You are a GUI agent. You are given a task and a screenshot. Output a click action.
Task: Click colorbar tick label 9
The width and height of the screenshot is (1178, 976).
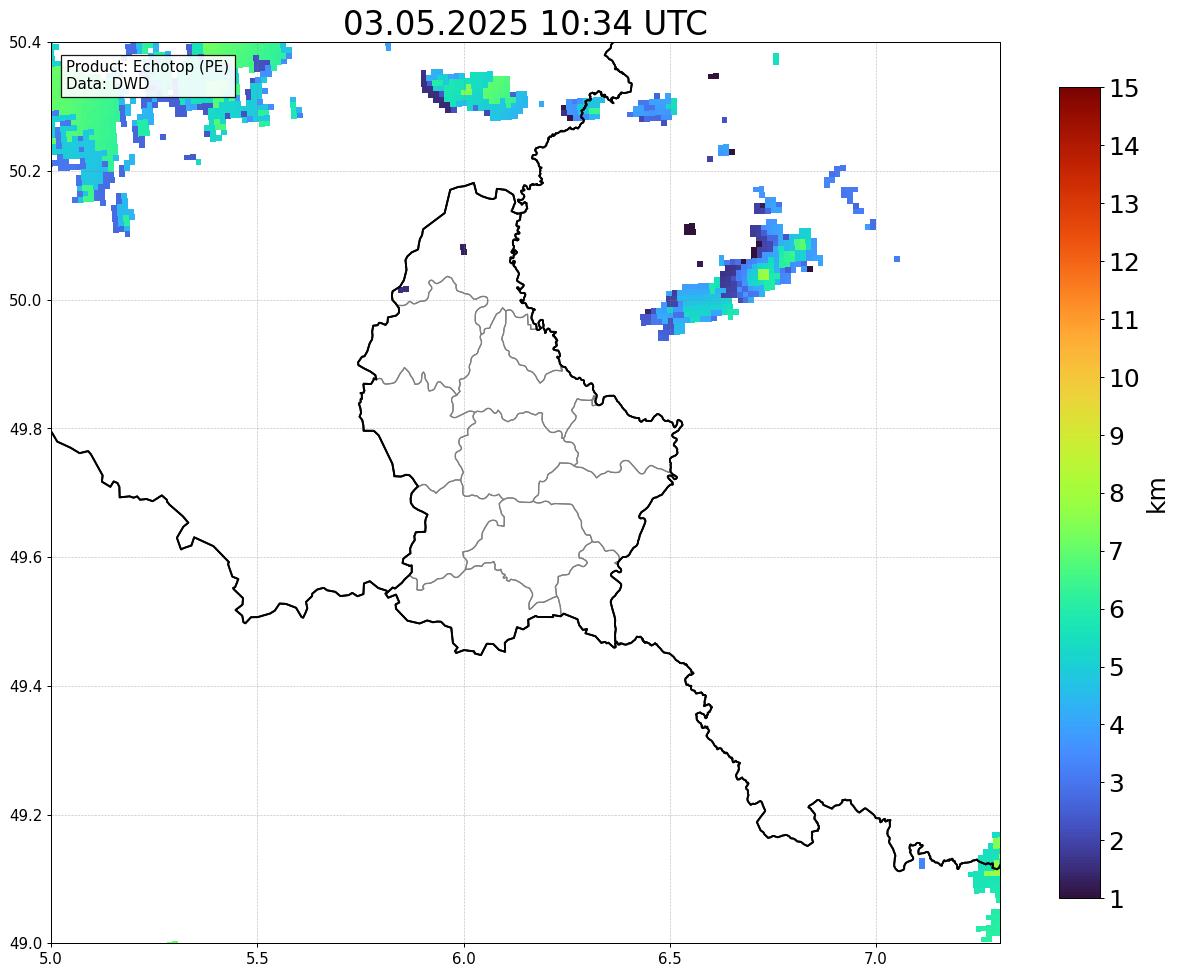1117,436
